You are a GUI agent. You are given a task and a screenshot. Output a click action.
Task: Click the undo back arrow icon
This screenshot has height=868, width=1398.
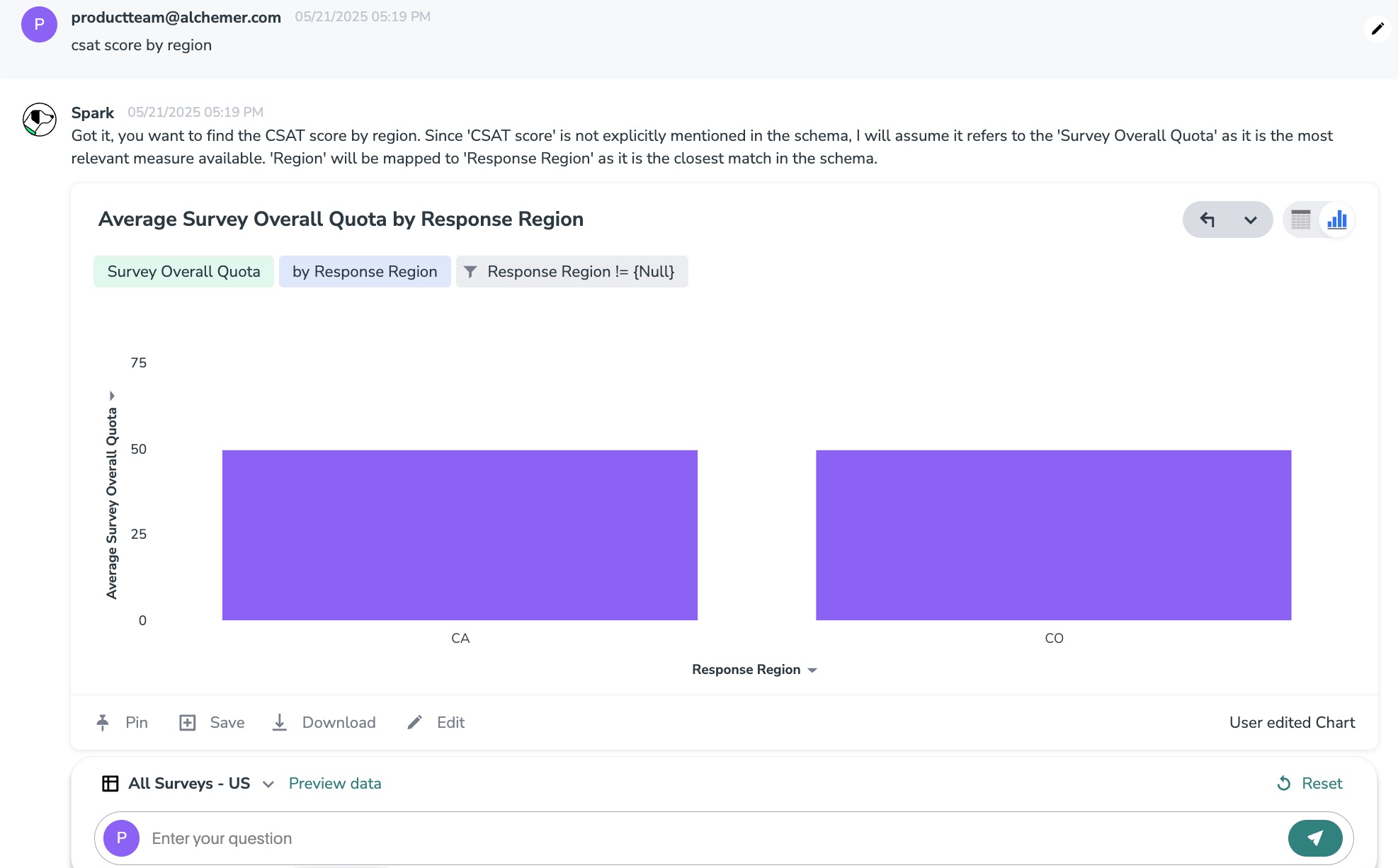pyautogui.click(x=1207, y=219)
